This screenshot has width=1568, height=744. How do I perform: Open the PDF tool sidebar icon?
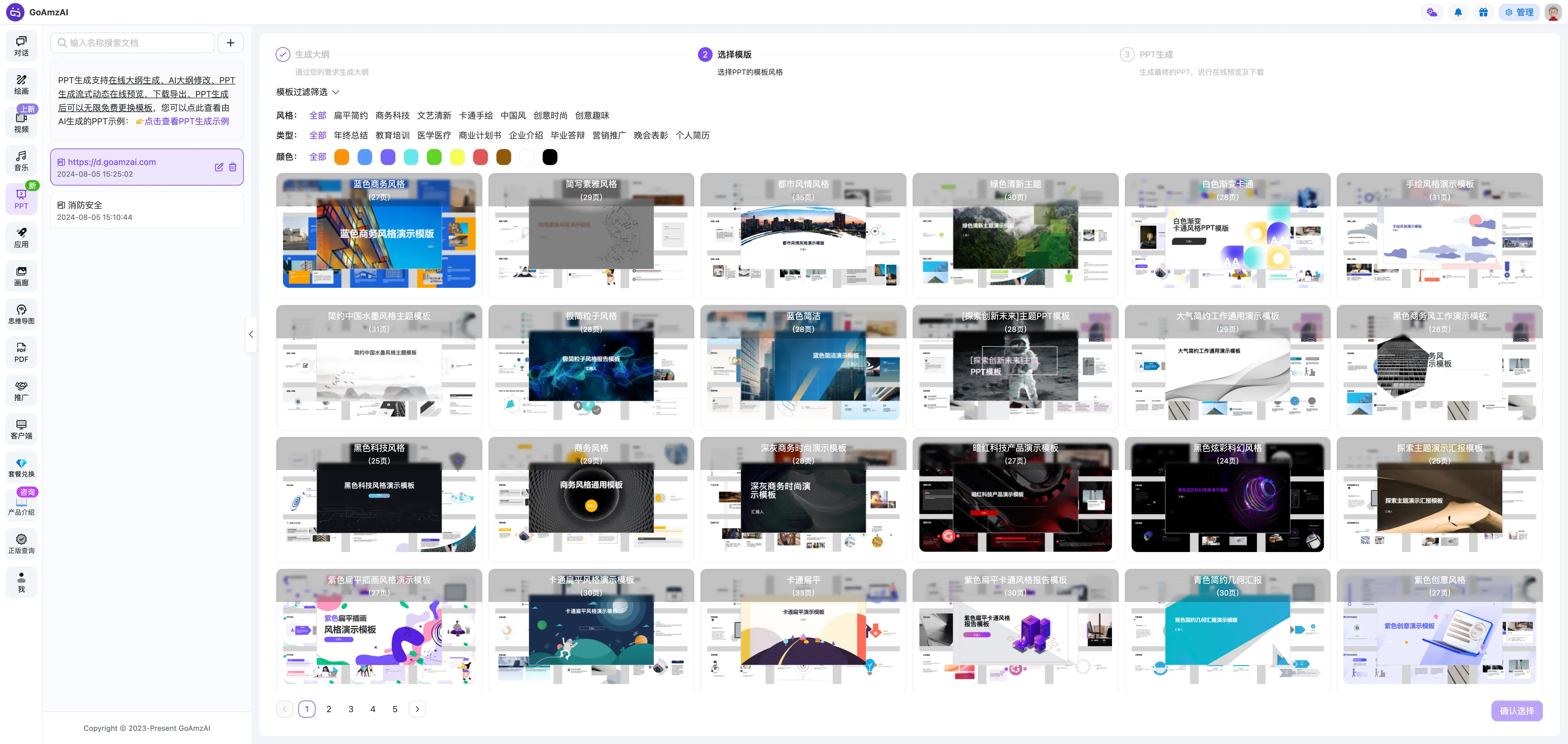(x=21, y=353)
